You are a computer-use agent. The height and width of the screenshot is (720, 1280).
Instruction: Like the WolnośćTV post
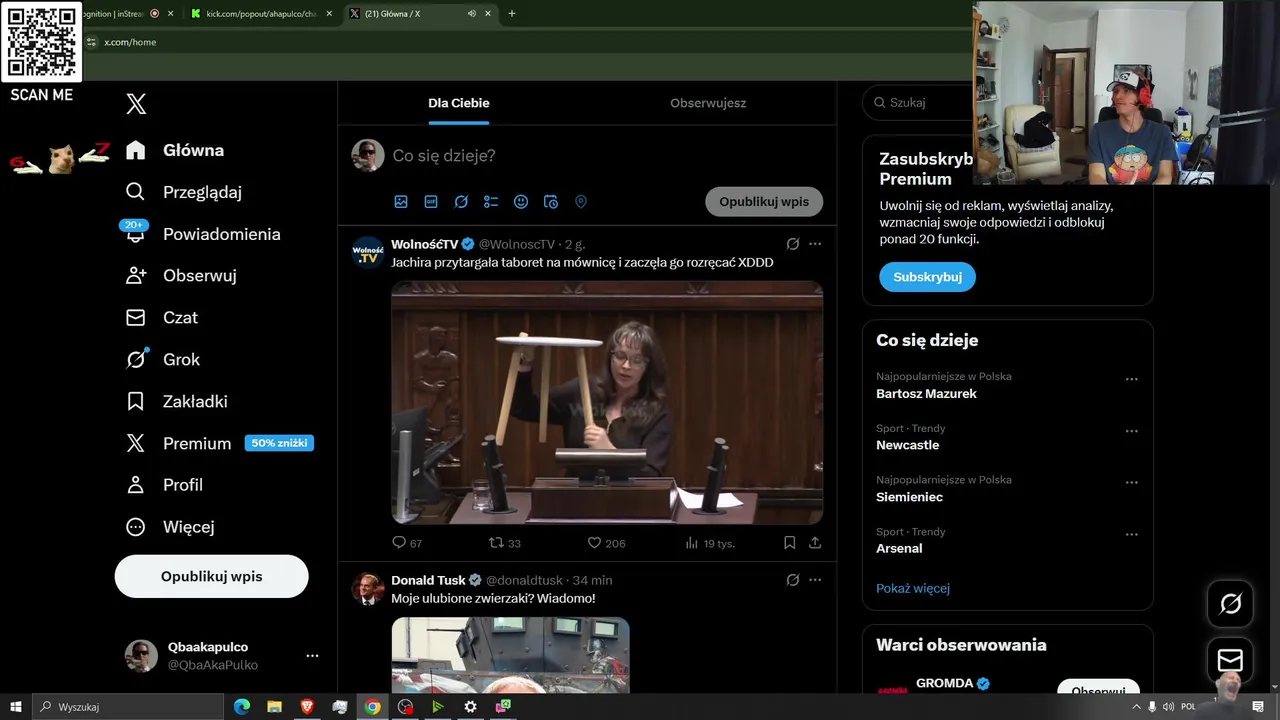[x=606, y=543]
